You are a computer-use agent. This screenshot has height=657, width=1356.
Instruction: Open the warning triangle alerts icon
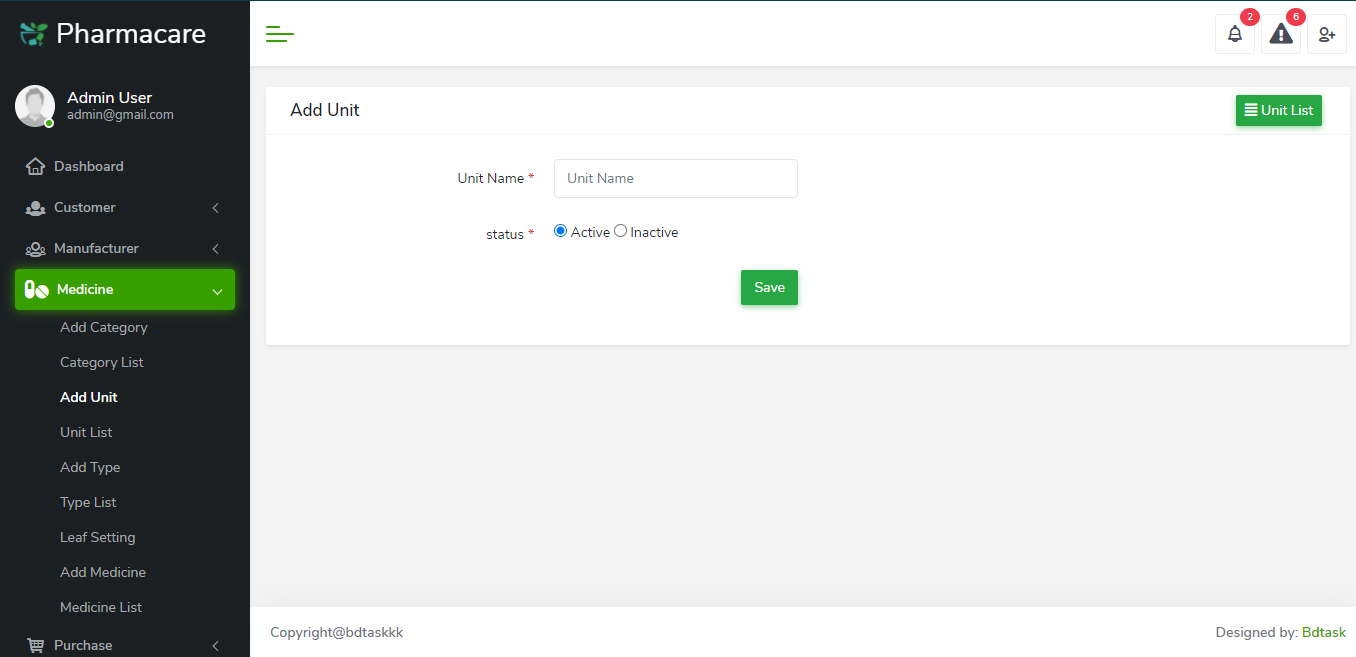[x=1281, y=34]
